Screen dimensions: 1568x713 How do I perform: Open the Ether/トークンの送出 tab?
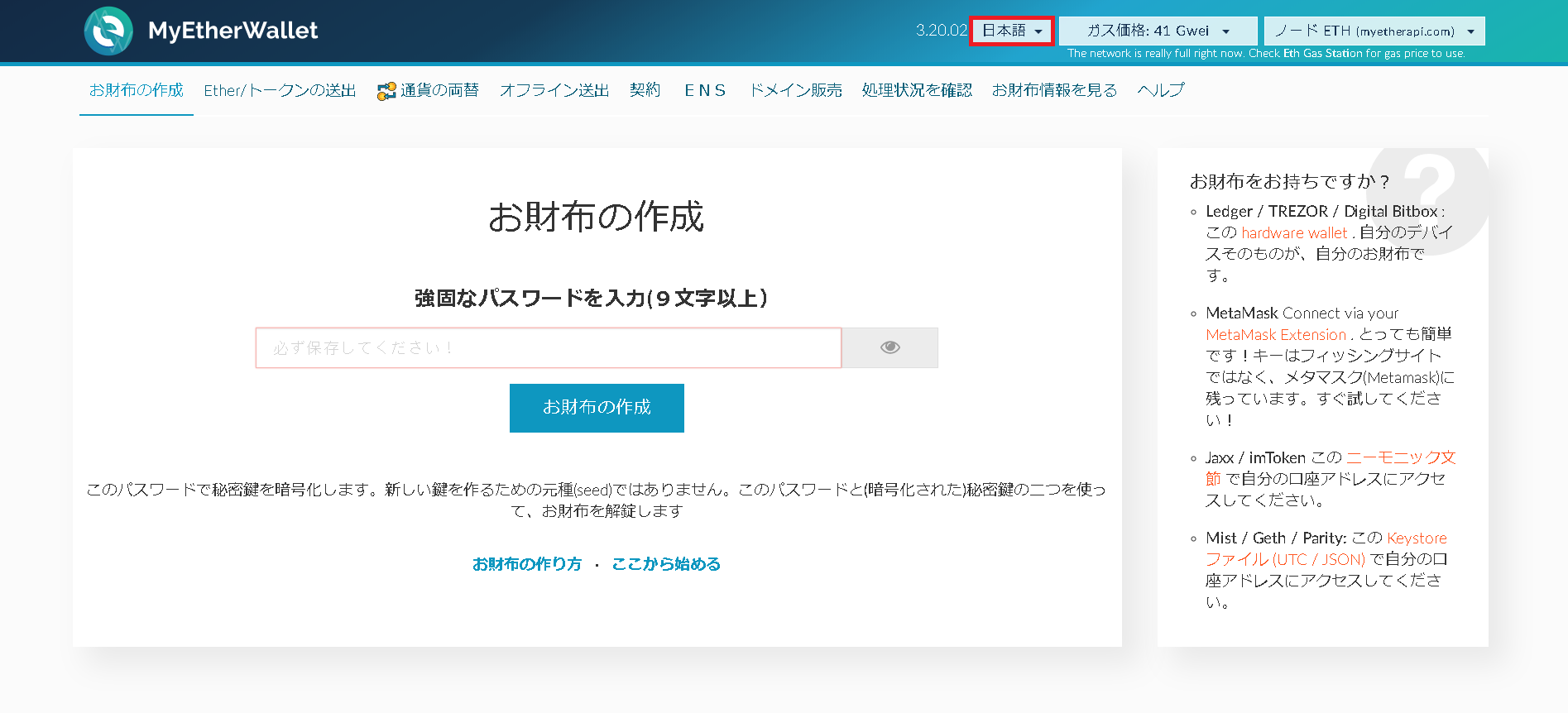tap(280, 90)
